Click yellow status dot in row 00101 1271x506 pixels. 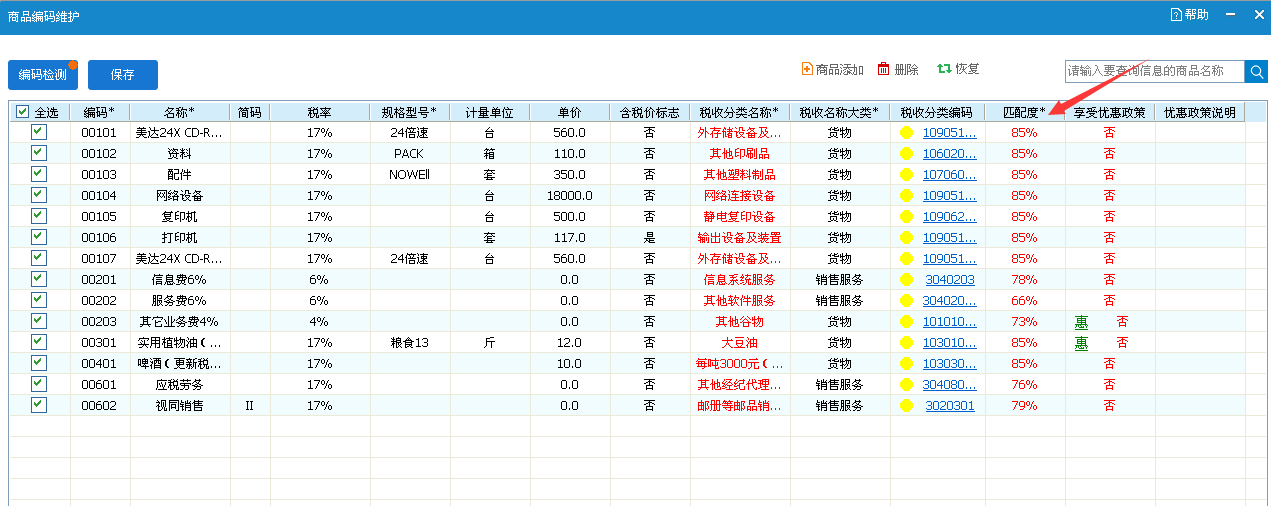907,133
